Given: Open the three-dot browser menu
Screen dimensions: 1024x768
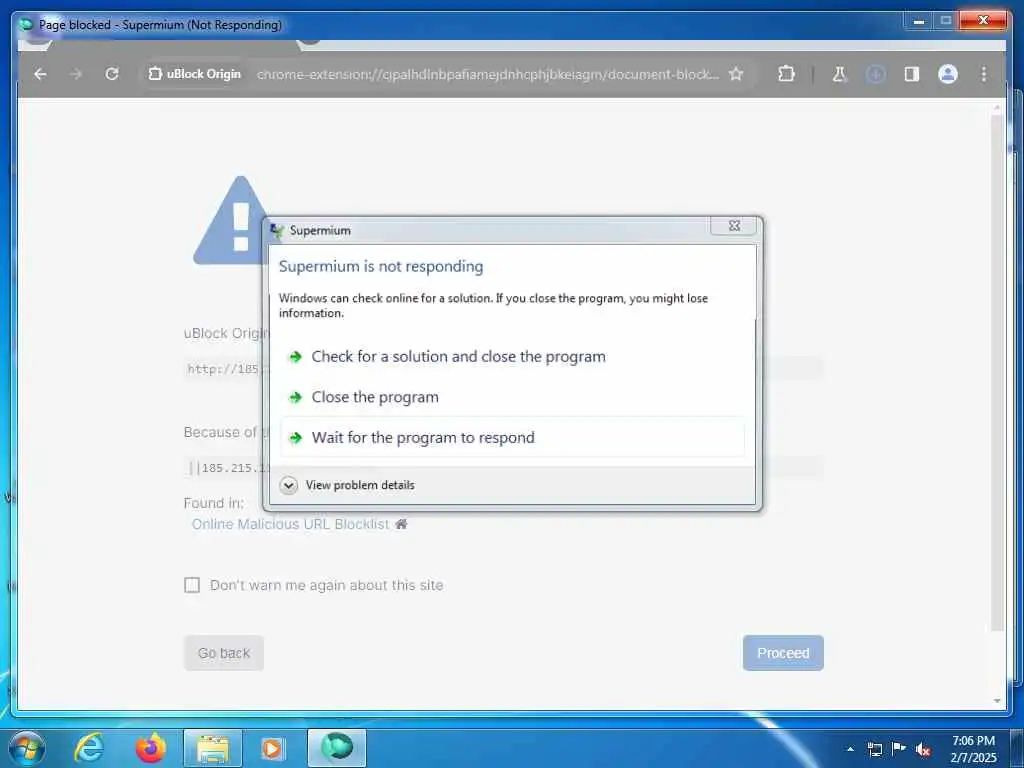Looking at the screenshot, I should [x=984, y=74].
